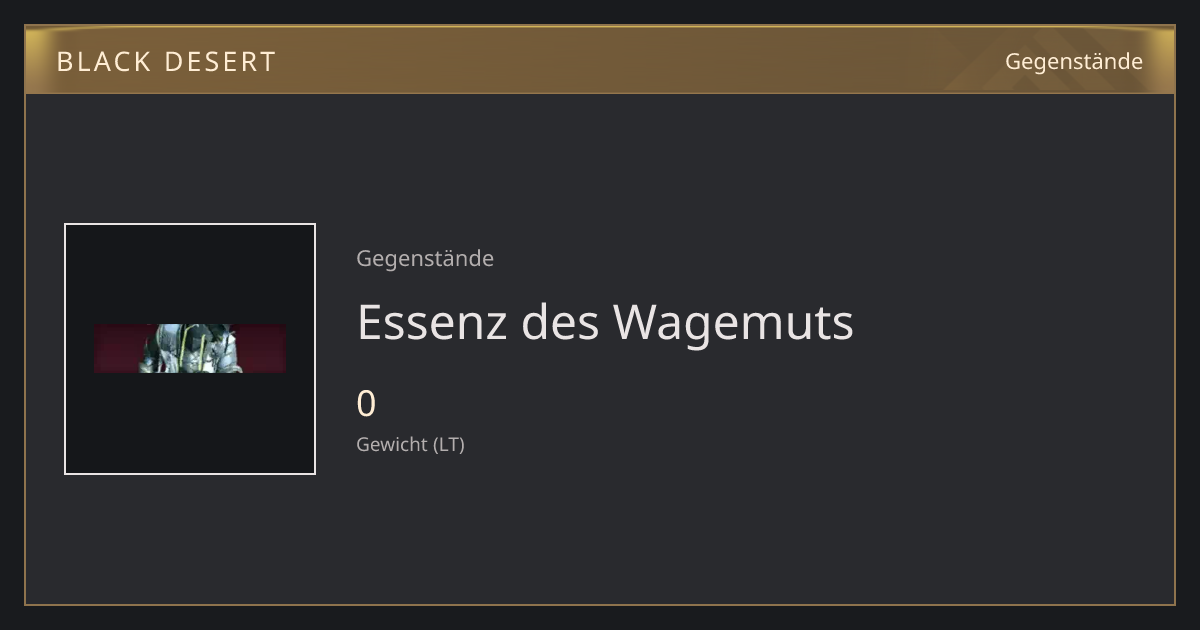This screenshot has width=1200, height=630.
Task: Click the Essenz des Wagemuts title
Action: [x=605, y=322]
